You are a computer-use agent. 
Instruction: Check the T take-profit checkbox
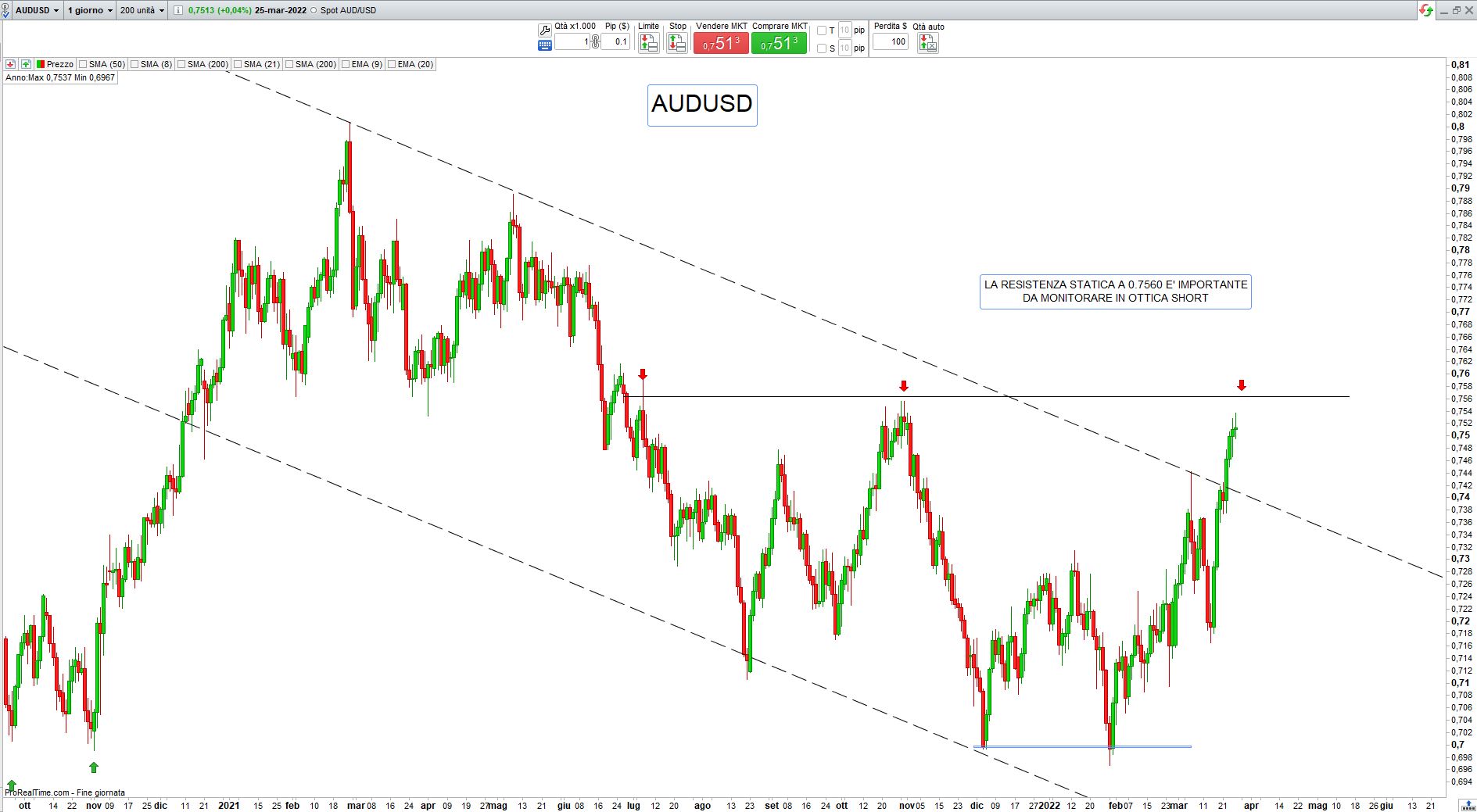[x=822, y=30]
